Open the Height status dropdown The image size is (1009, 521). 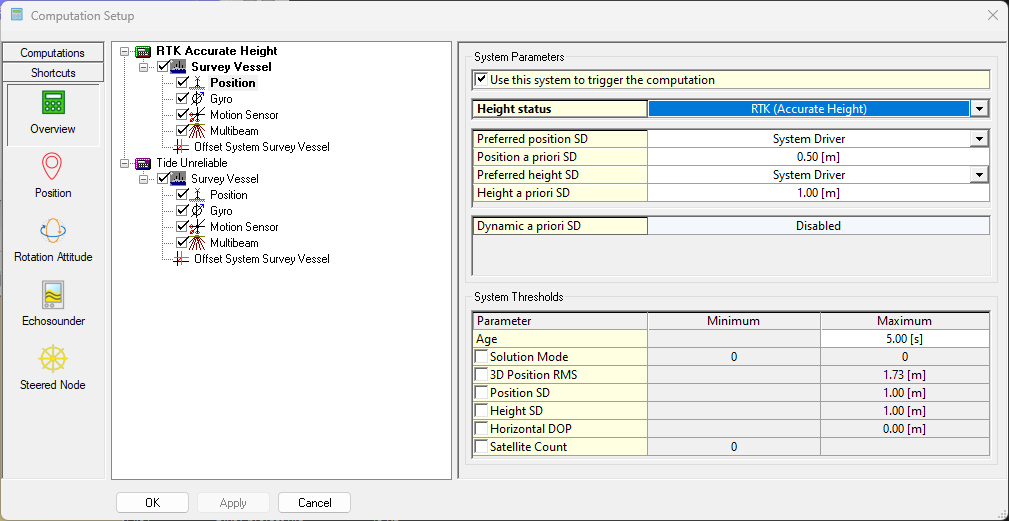click(980, 109)
